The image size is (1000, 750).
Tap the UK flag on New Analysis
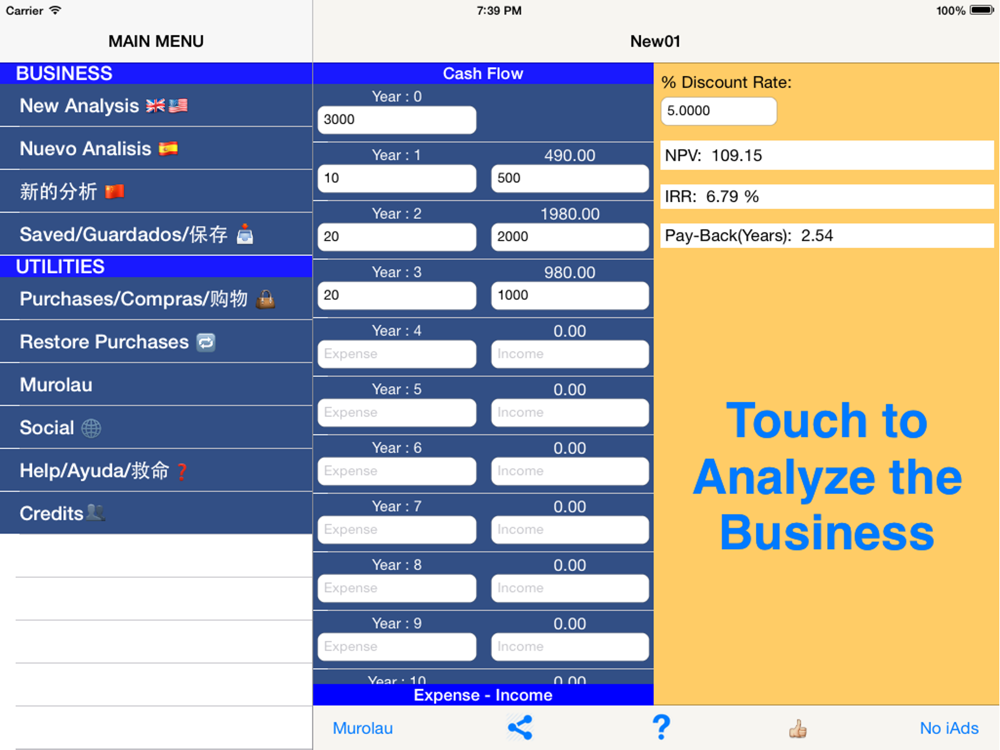point(155,106)
